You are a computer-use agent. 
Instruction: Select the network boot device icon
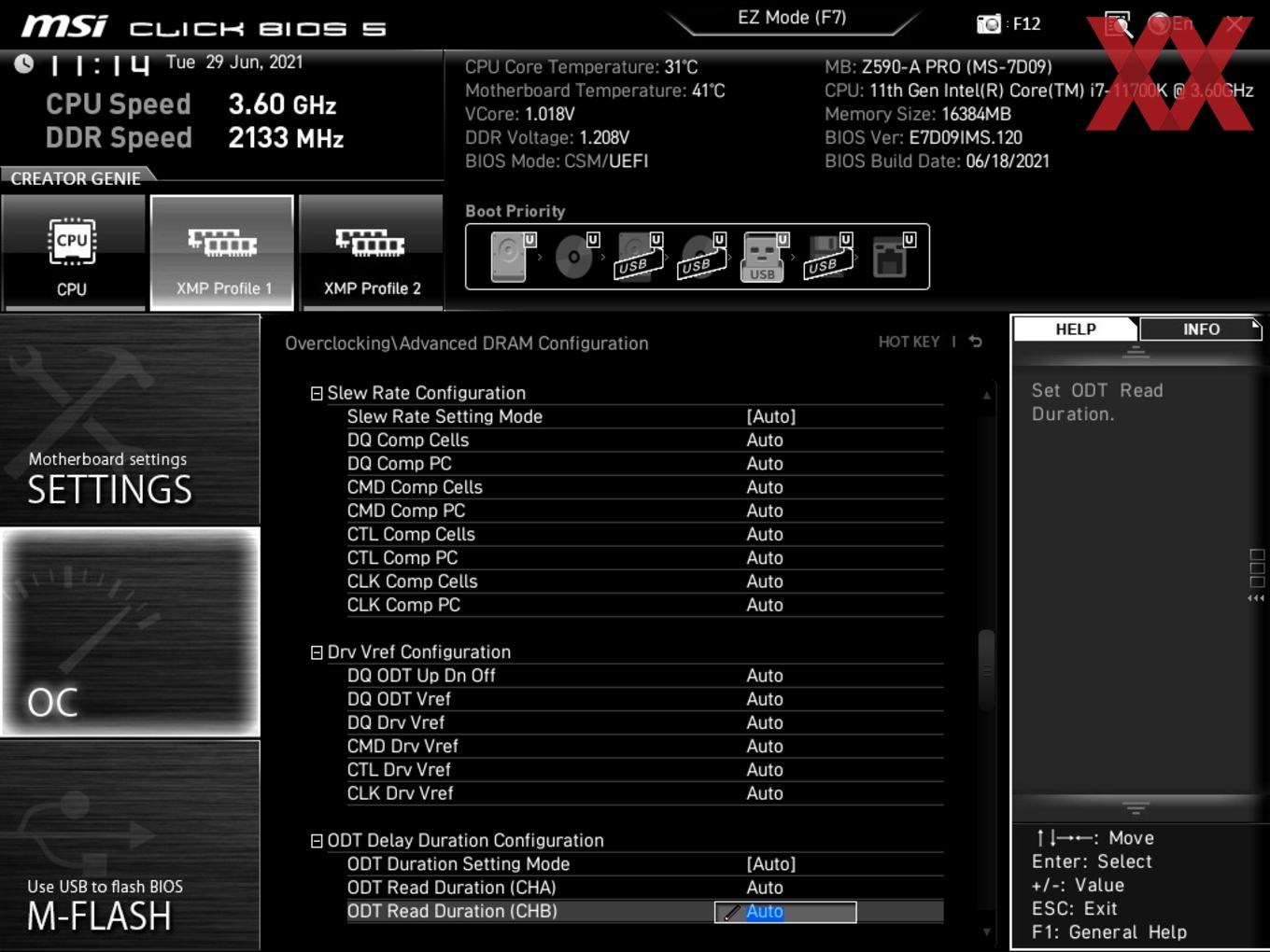pyautogui.click(x=892, y=256)
